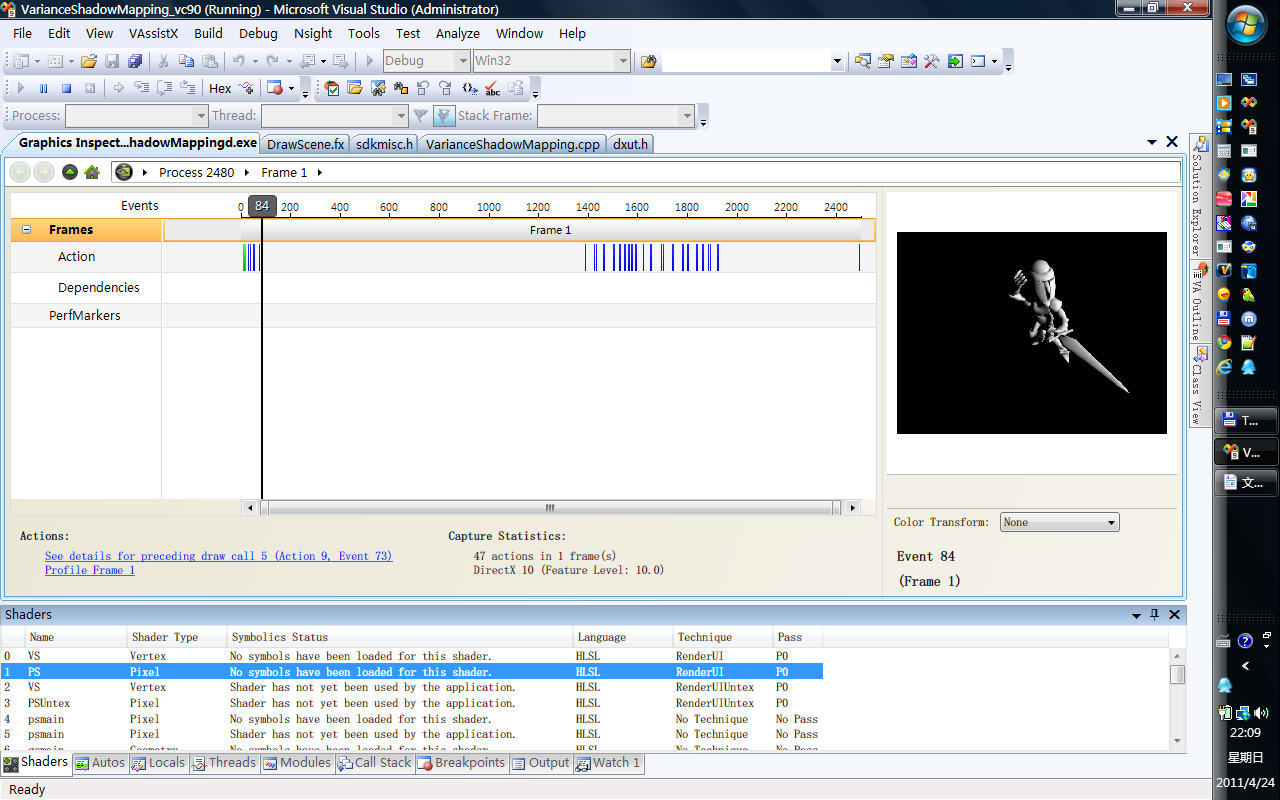Image resolution: width=1280 pixels, height=800 pixels.
Task: Click the Frame 1 breadcrumb
Action: (284, 172)
